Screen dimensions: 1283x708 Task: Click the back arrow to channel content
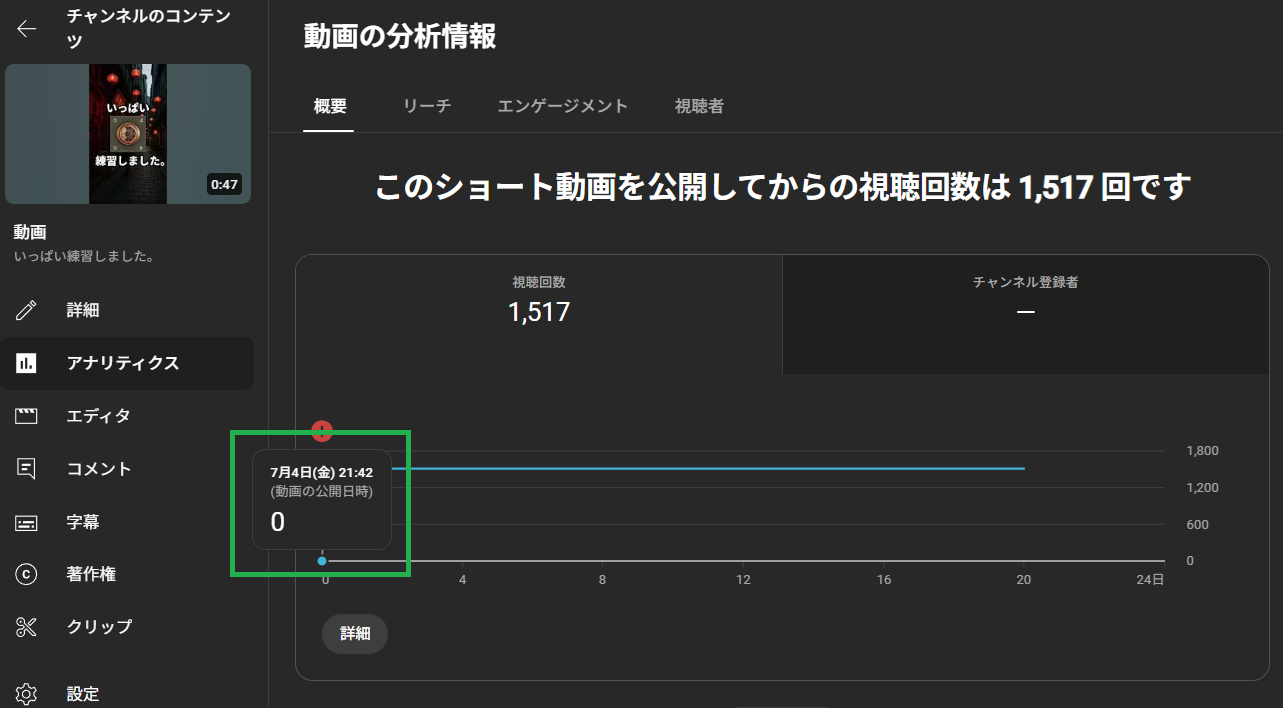(26, 28)
